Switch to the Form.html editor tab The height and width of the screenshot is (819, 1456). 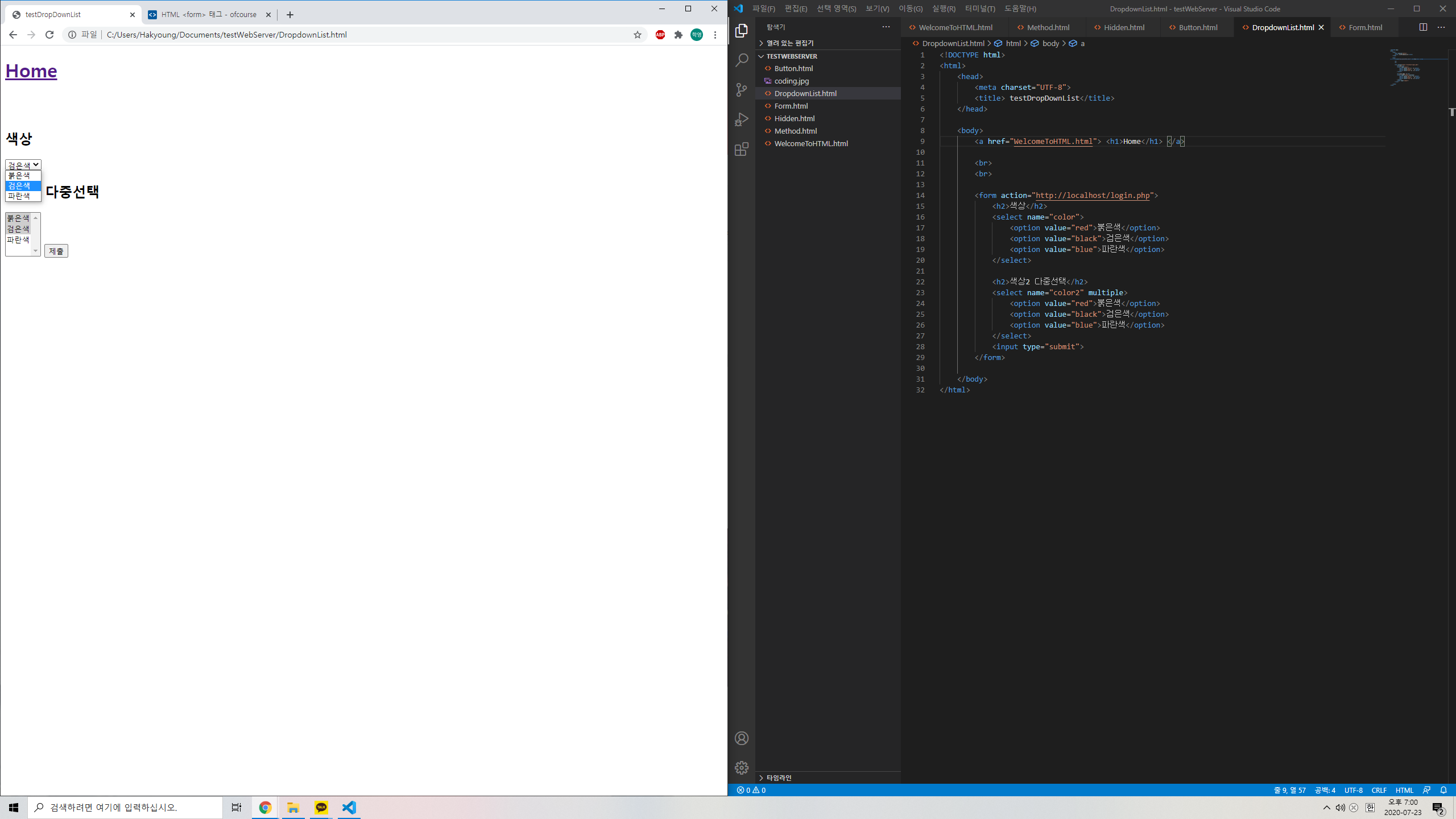click(x=1365, y=27)
